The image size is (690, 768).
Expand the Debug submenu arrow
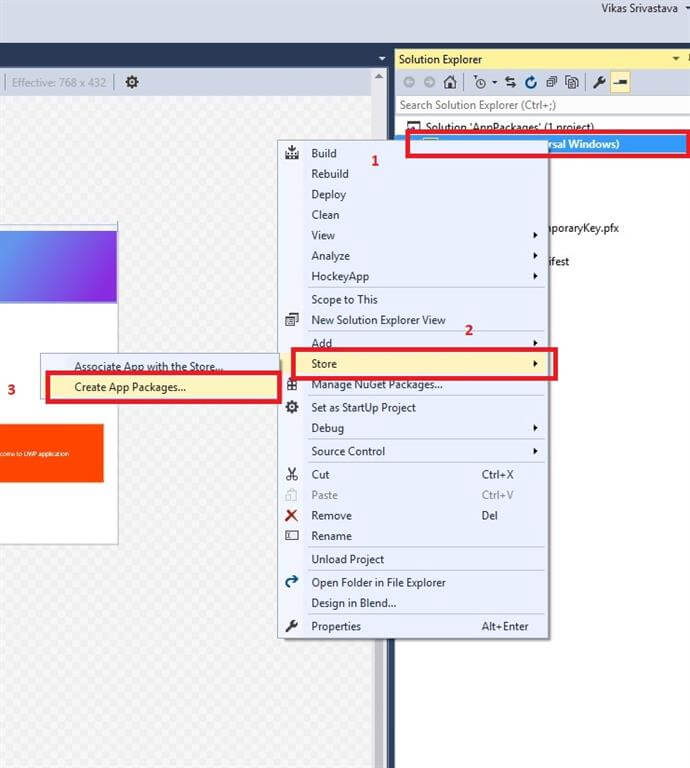click(x=535, y=428)
